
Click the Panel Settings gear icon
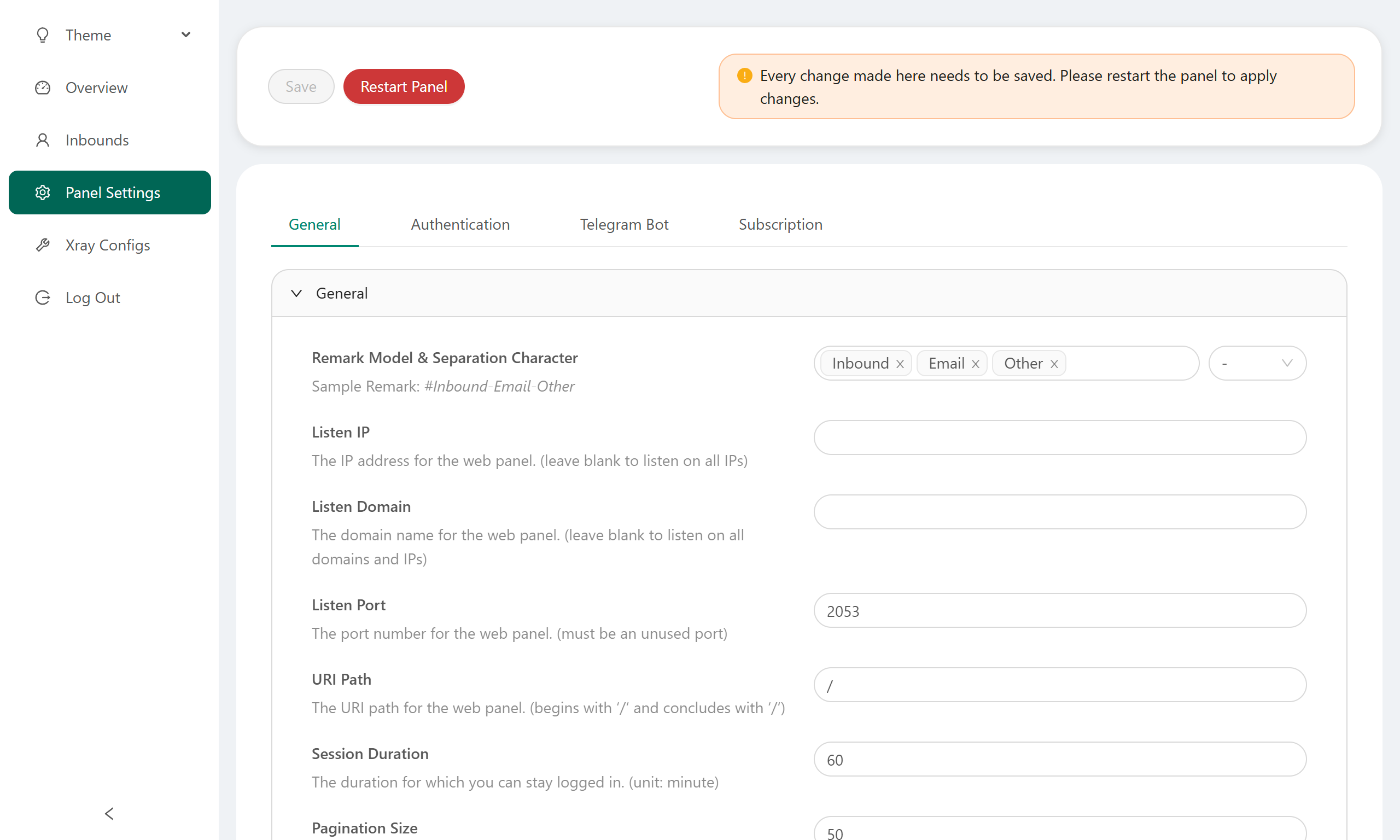click(x=43, y=192)
